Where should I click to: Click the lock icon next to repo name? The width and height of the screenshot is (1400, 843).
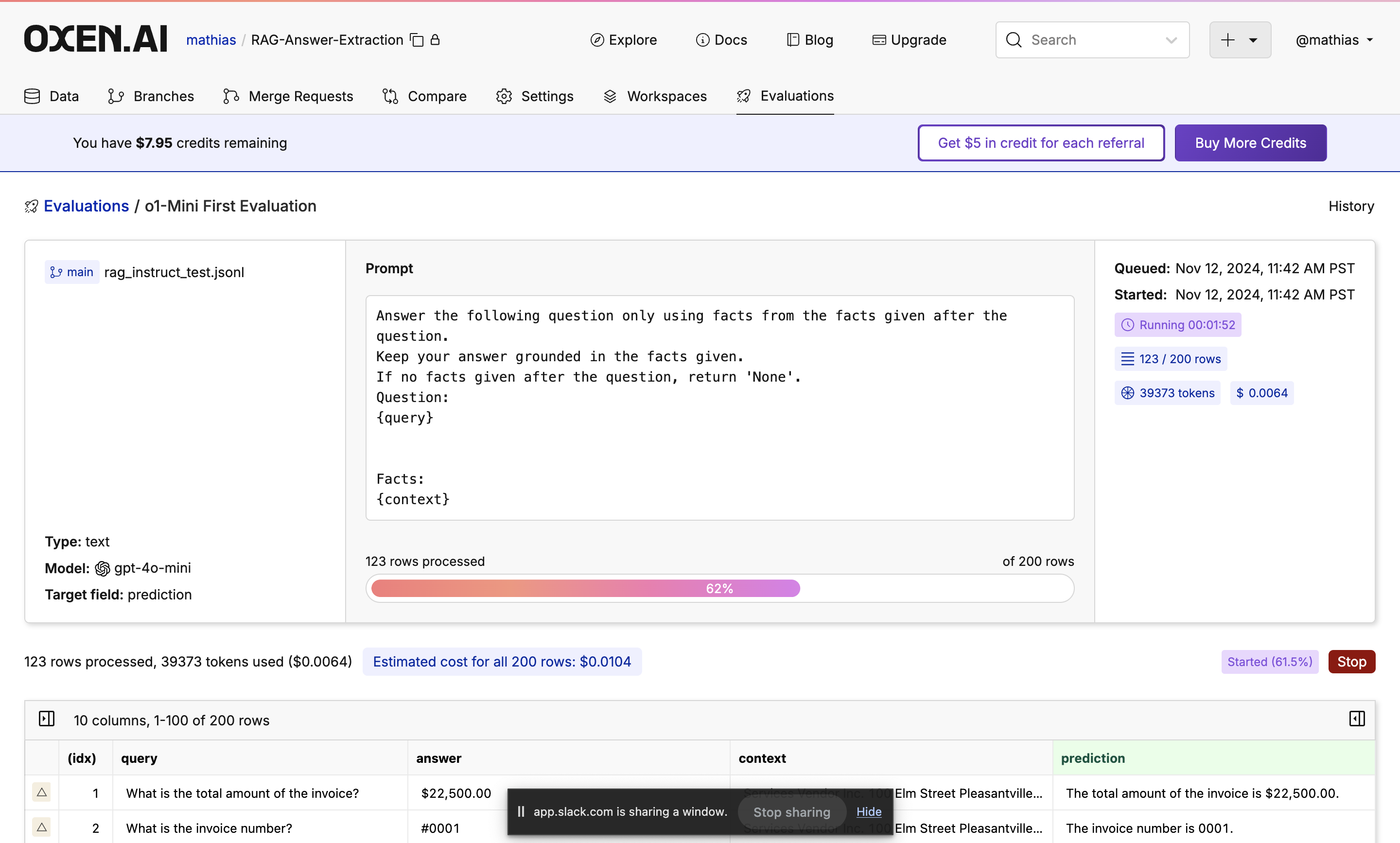[x=435, y=40]
